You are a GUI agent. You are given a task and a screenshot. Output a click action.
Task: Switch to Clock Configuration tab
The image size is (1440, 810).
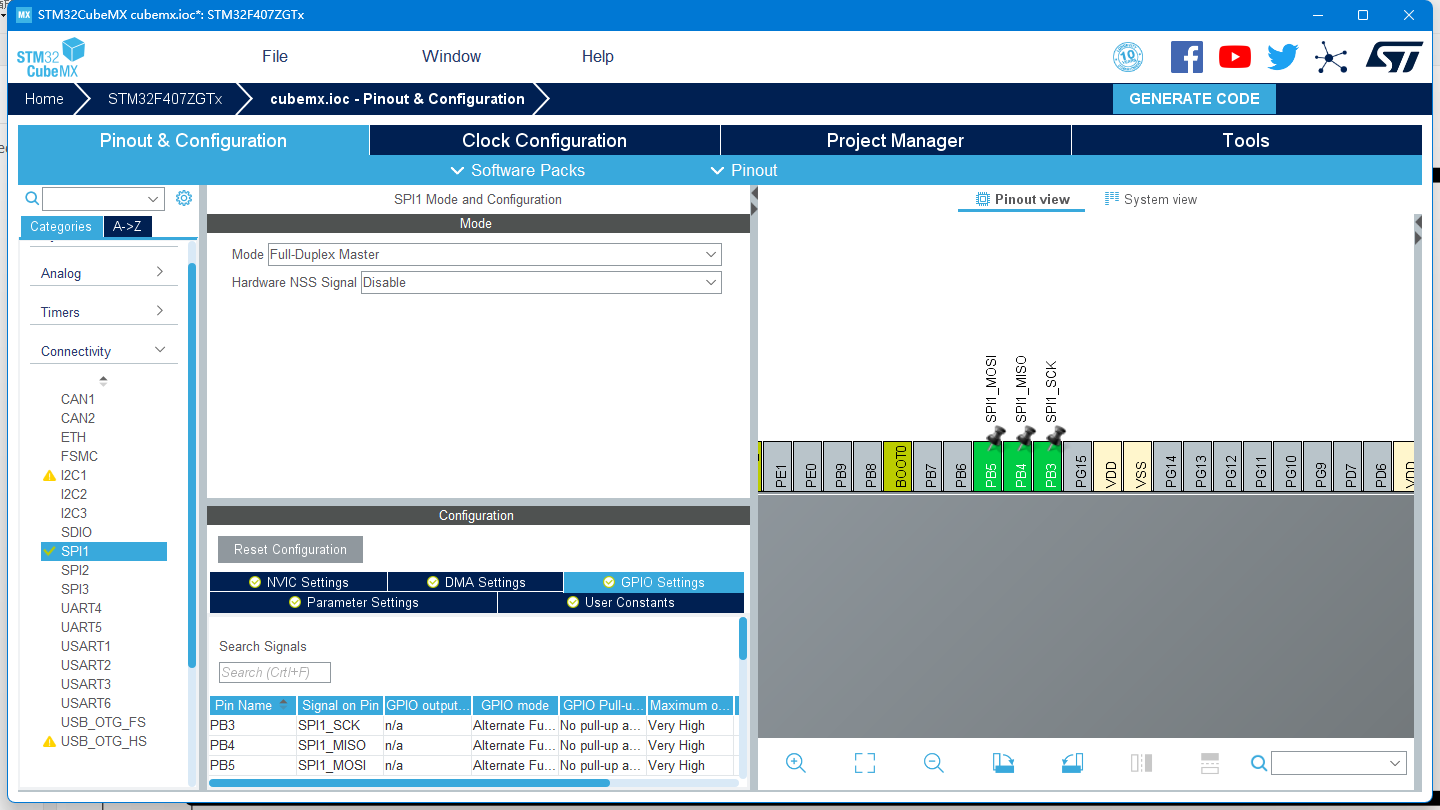click(544, 140)
